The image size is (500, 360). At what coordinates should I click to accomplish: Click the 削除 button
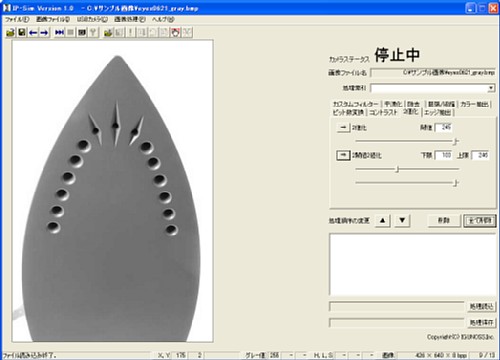tap(444, 221)
